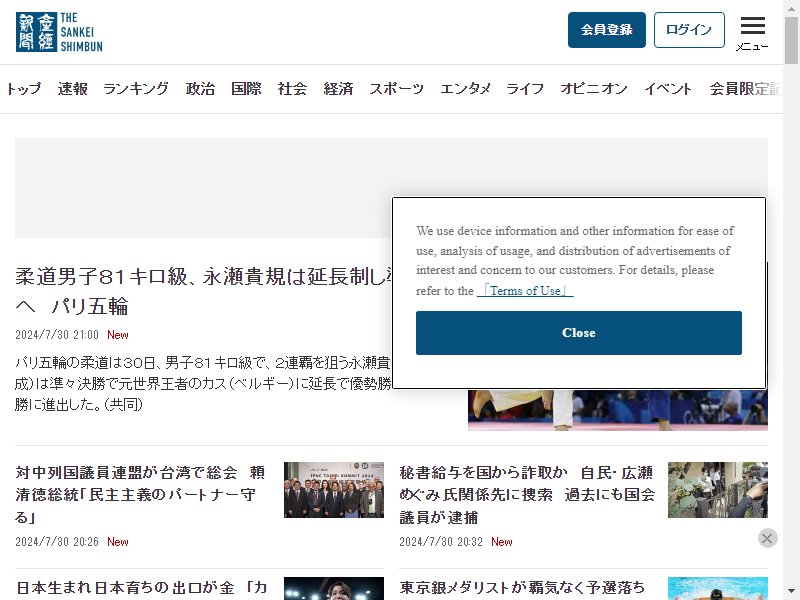Image resolution: width=800 pixels, height=600 pixels.
Task: Open the イベント section
Action: coord(668,89)
